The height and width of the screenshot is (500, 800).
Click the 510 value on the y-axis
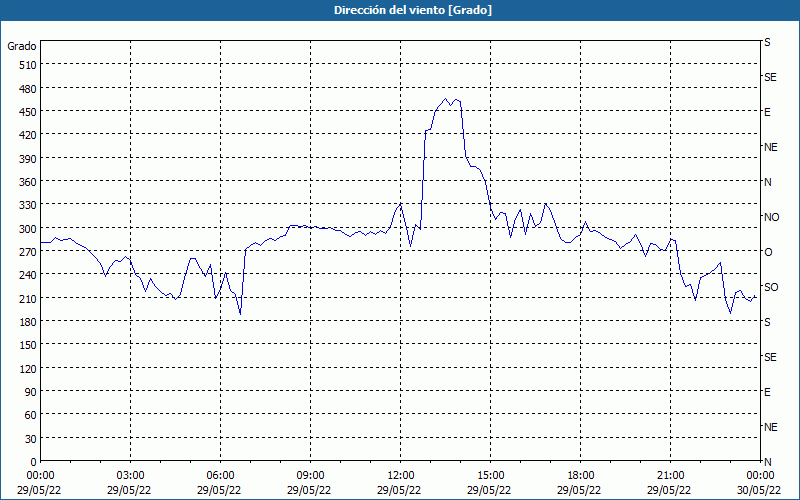pyautogui.click(x=28, y=65)
